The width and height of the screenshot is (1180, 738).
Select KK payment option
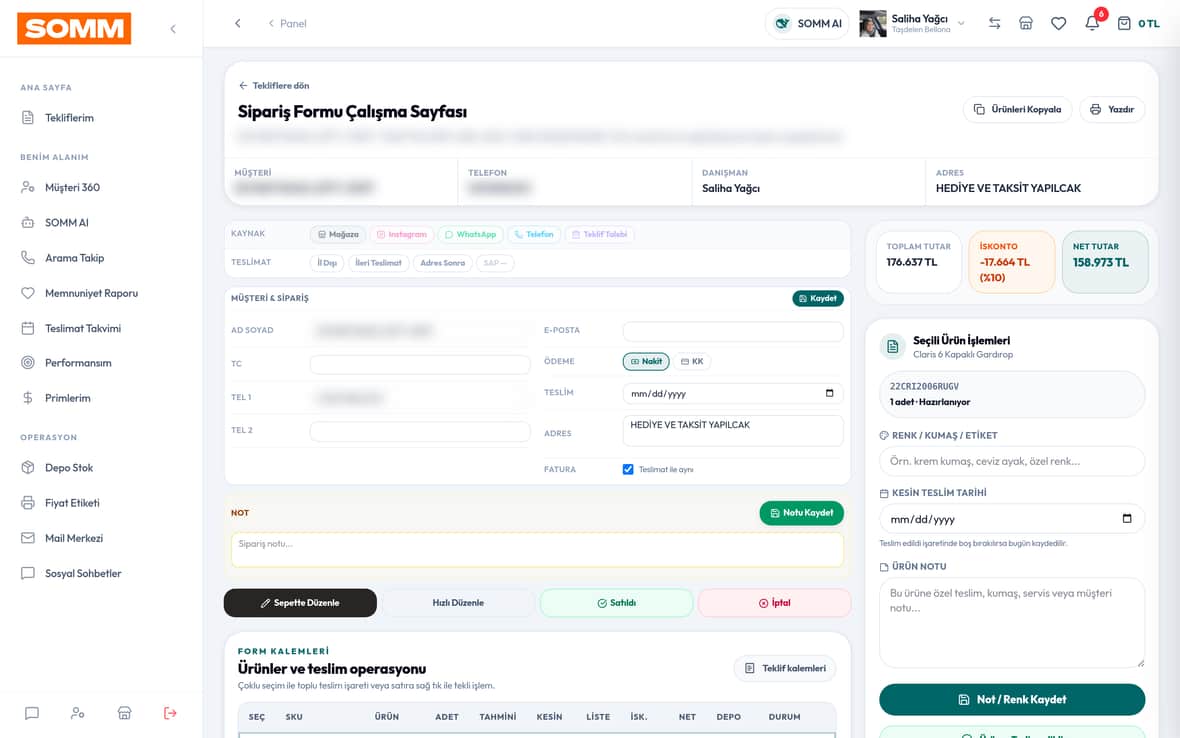click(692, 361)
